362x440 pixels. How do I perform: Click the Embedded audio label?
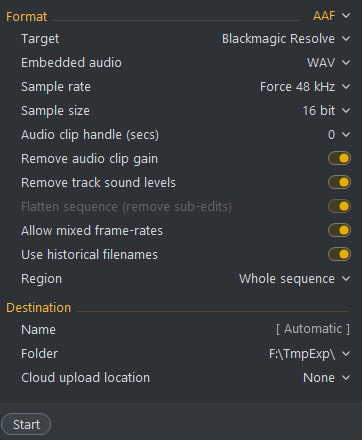pos(71,63)
